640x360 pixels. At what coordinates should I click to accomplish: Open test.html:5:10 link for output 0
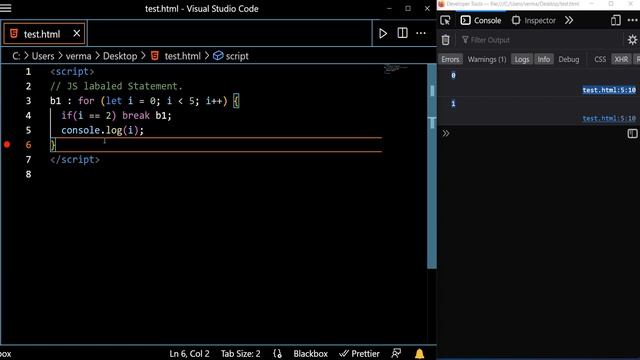pyautogui.click(x=609, y=90)
